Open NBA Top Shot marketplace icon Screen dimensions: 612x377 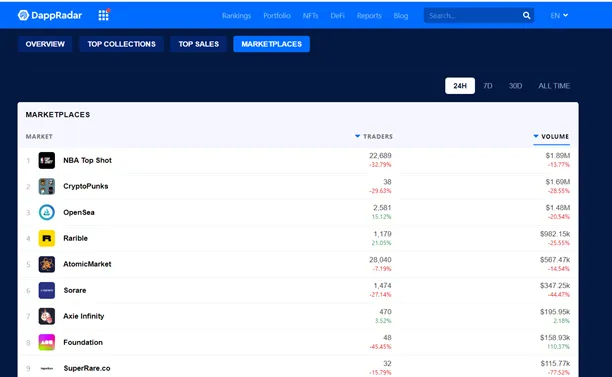pos(46,160)
